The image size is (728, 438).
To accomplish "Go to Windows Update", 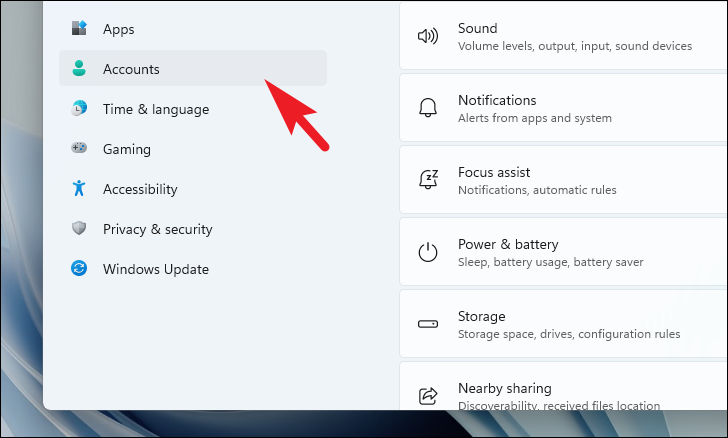I will click(193, 268).
